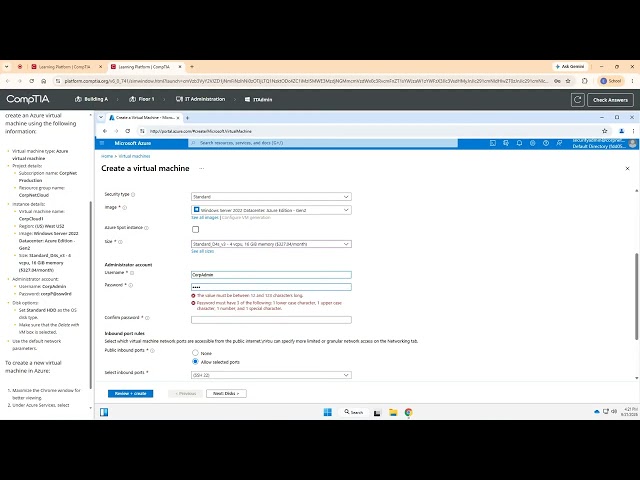Image resolution: width=640 pixels, height=480 pixels.
Task: Click the ITAdmin breadcrumb
Action: coord(258,100)
